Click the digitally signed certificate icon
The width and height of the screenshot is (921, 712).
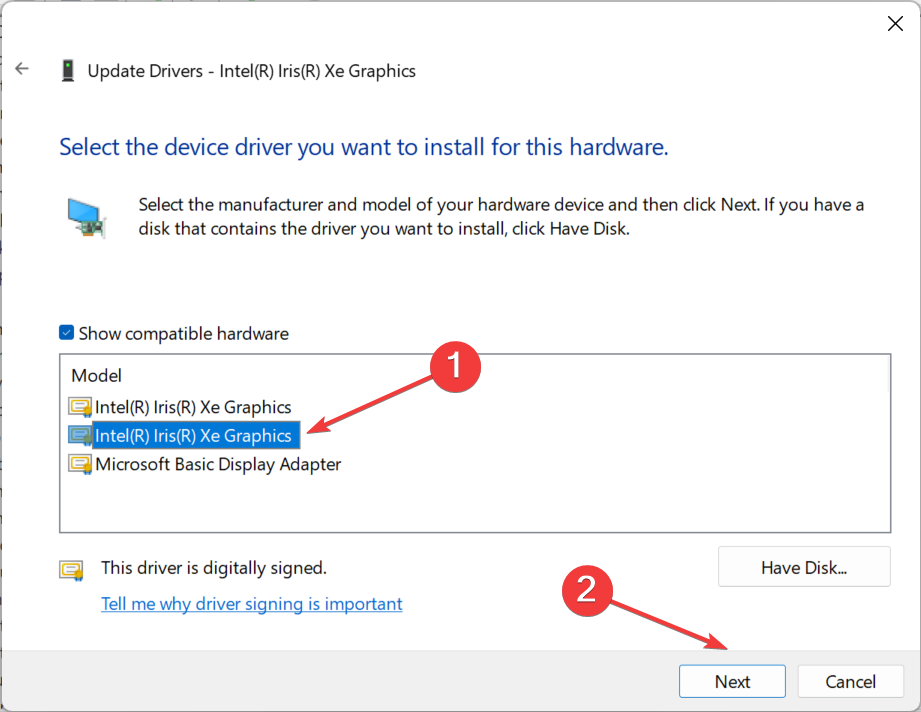pos(71,570)
